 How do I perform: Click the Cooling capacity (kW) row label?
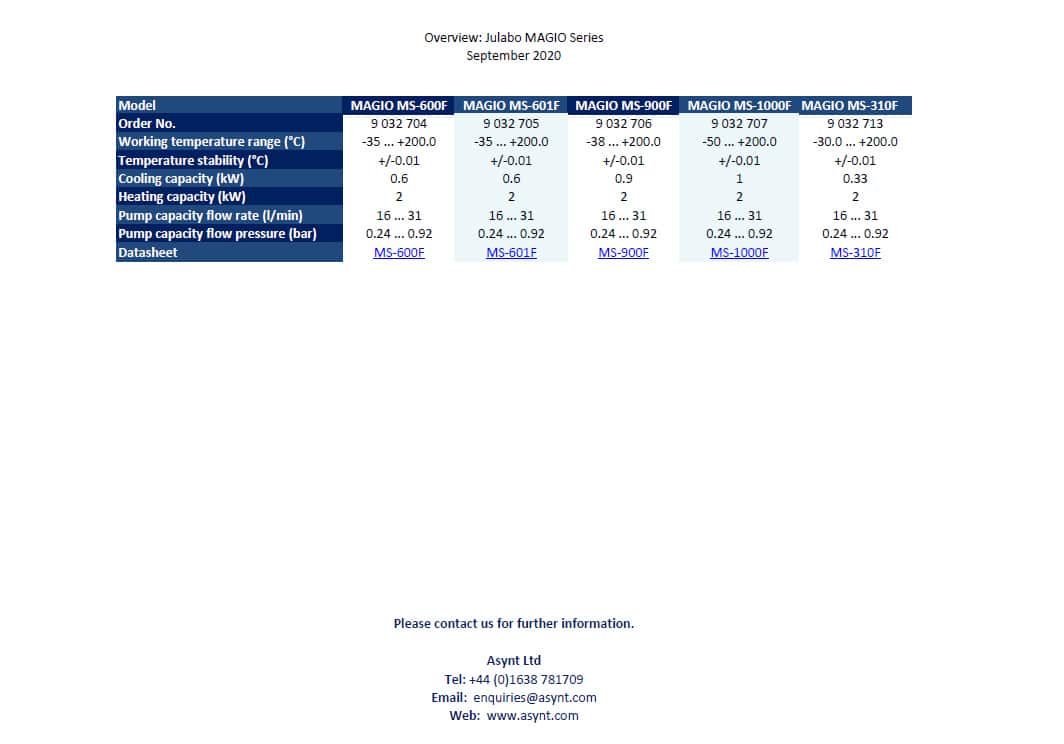pyautogui.click(x=229, y=179)
